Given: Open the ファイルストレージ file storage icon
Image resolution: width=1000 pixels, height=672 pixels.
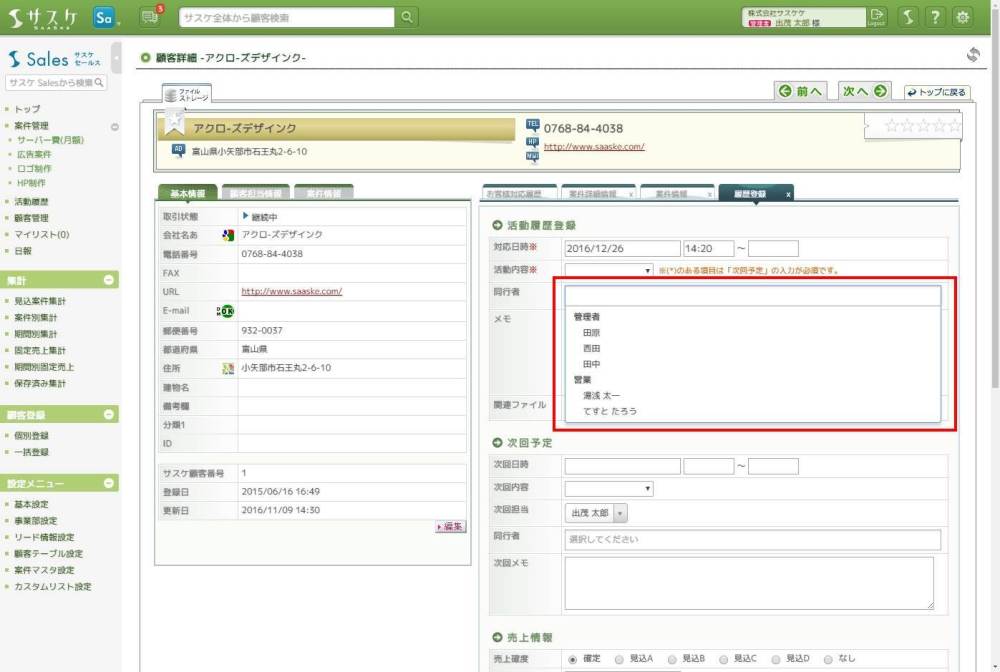Looking at the screenshot, I should [186, 95].
